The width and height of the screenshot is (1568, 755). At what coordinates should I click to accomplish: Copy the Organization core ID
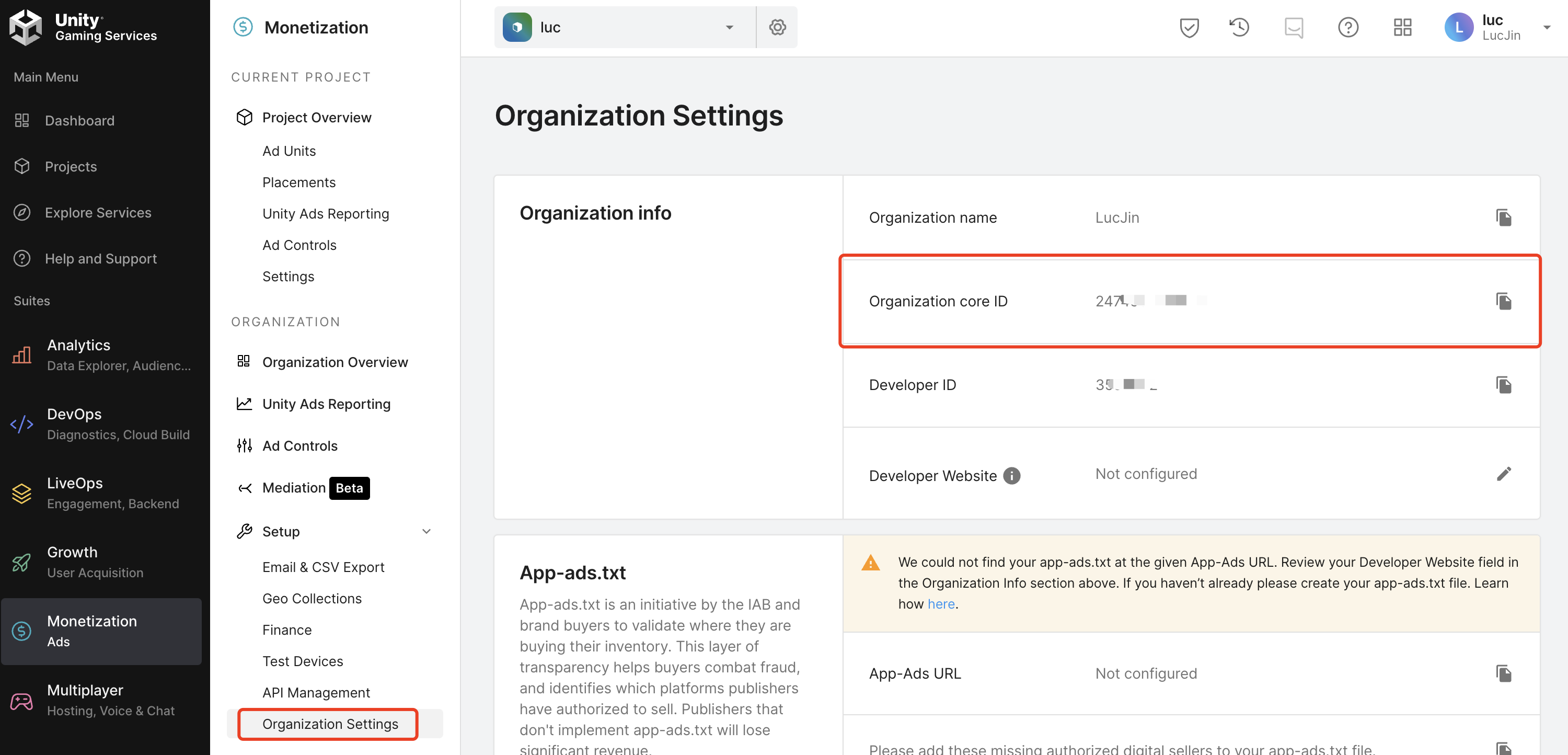click(x=1504, y=301)
